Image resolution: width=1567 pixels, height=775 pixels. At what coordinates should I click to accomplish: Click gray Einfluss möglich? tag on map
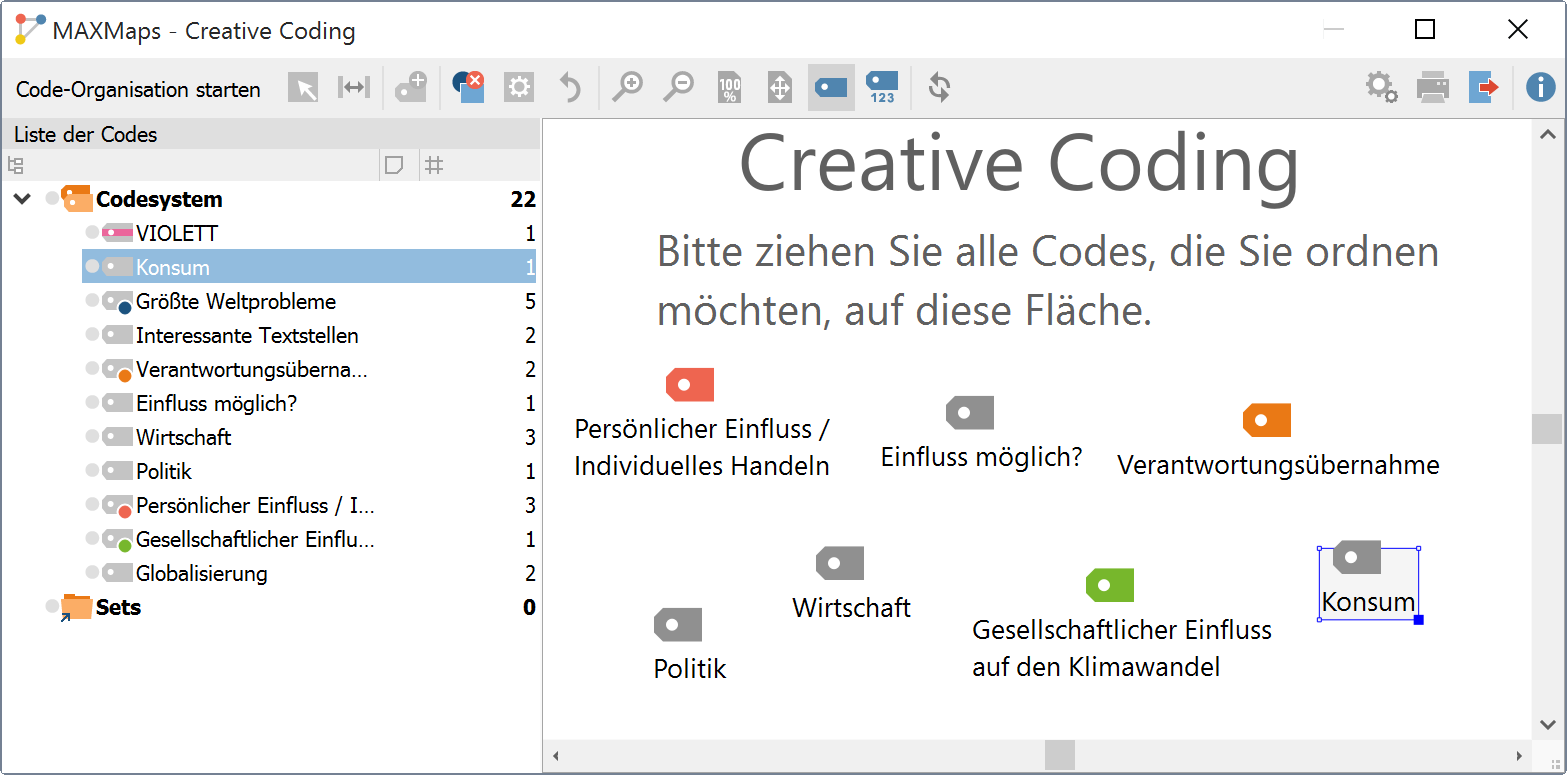pyautogui.click(x=970, y=413)
